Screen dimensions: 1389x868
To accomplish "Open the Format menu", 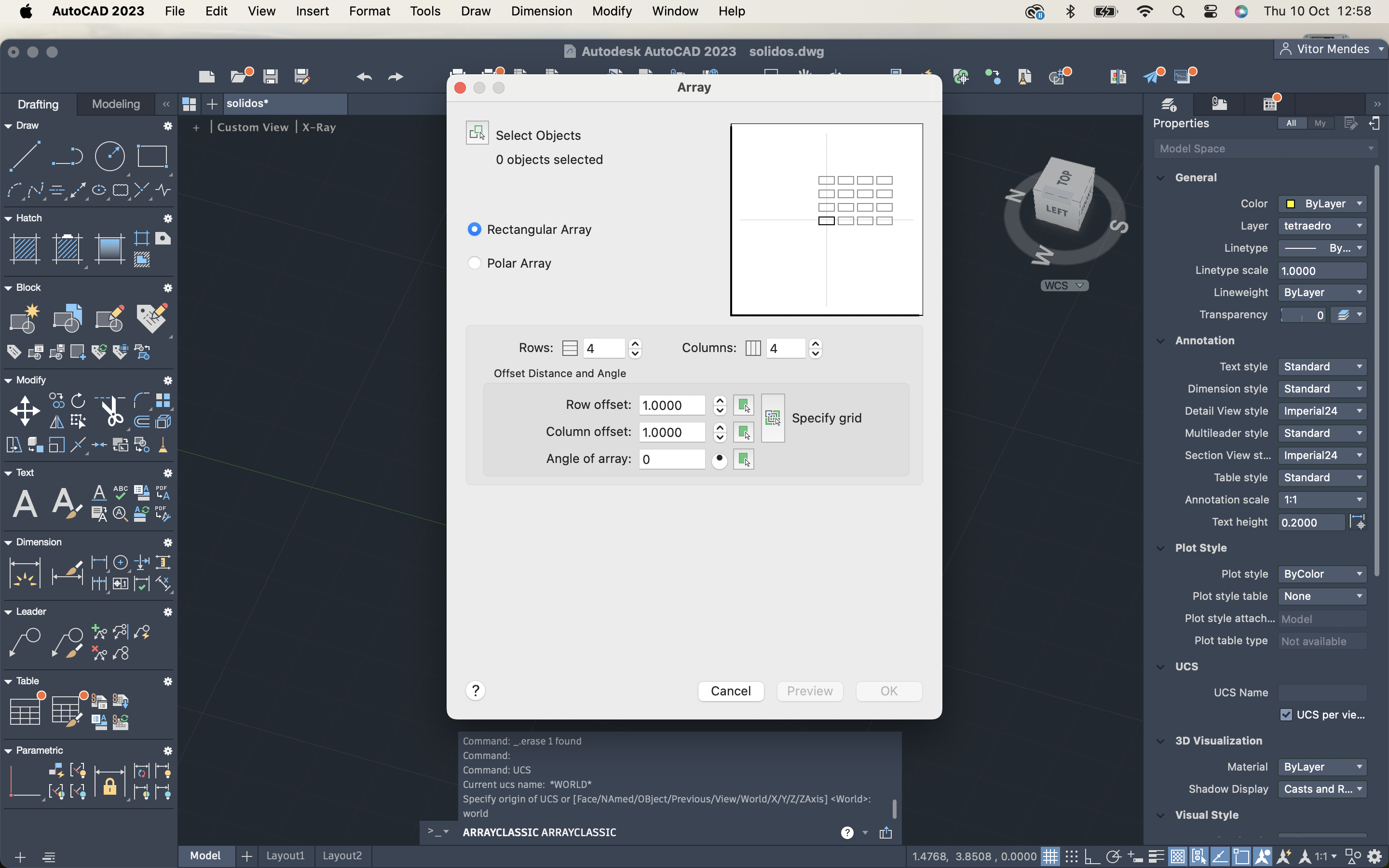I will coord(369,11).
